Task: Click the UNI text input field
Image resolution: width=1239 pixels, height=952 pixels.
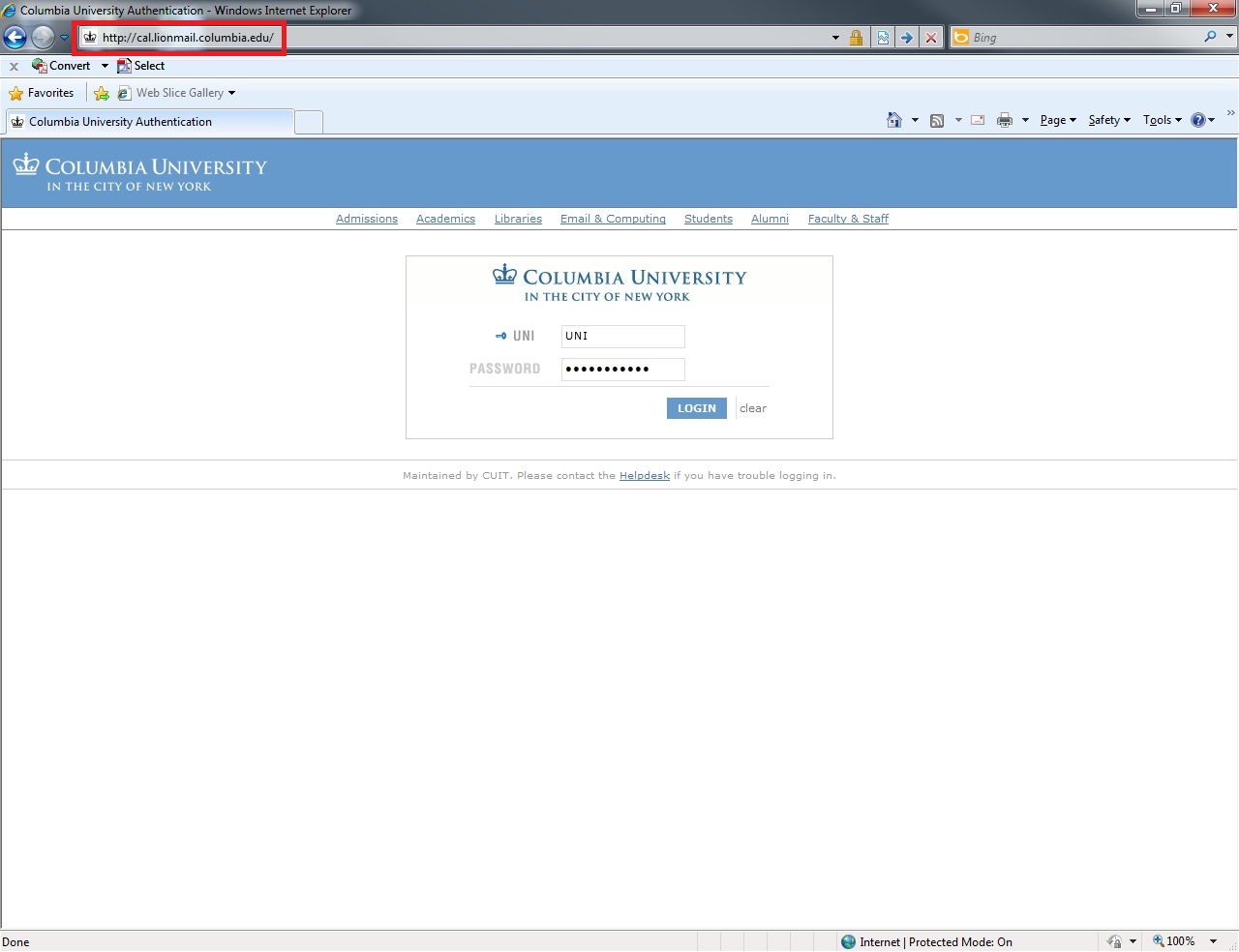Action: (x=623, y=336)
